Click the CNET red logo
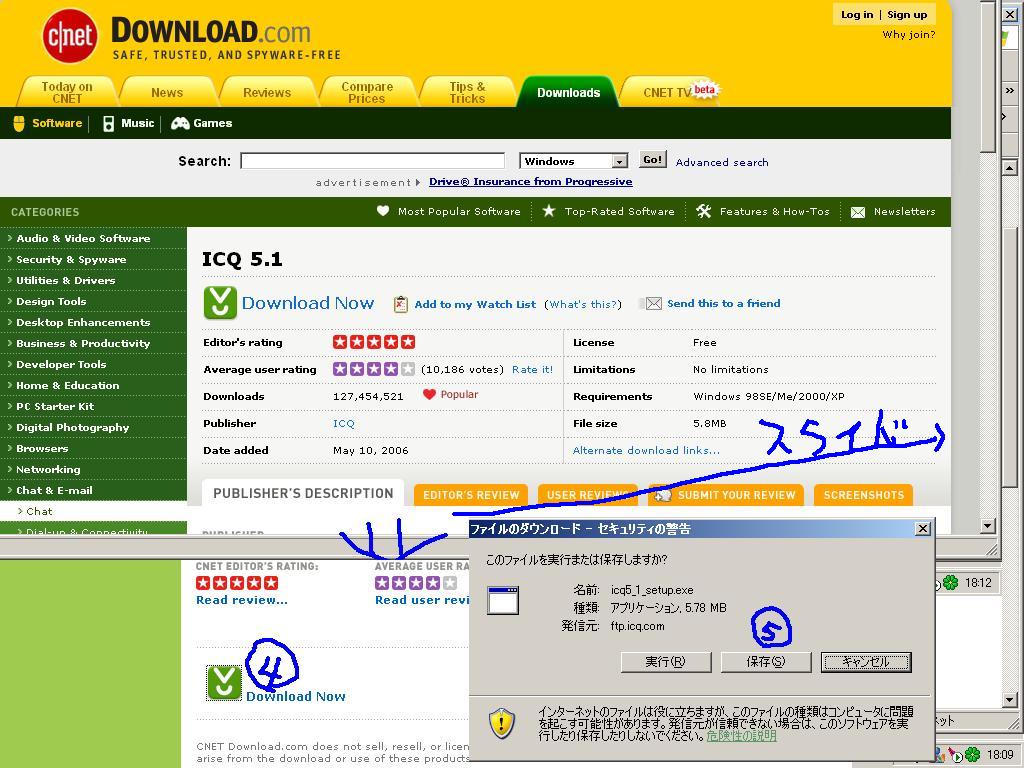This screenshot has width=1024, height=768. [x=70, y=36]
